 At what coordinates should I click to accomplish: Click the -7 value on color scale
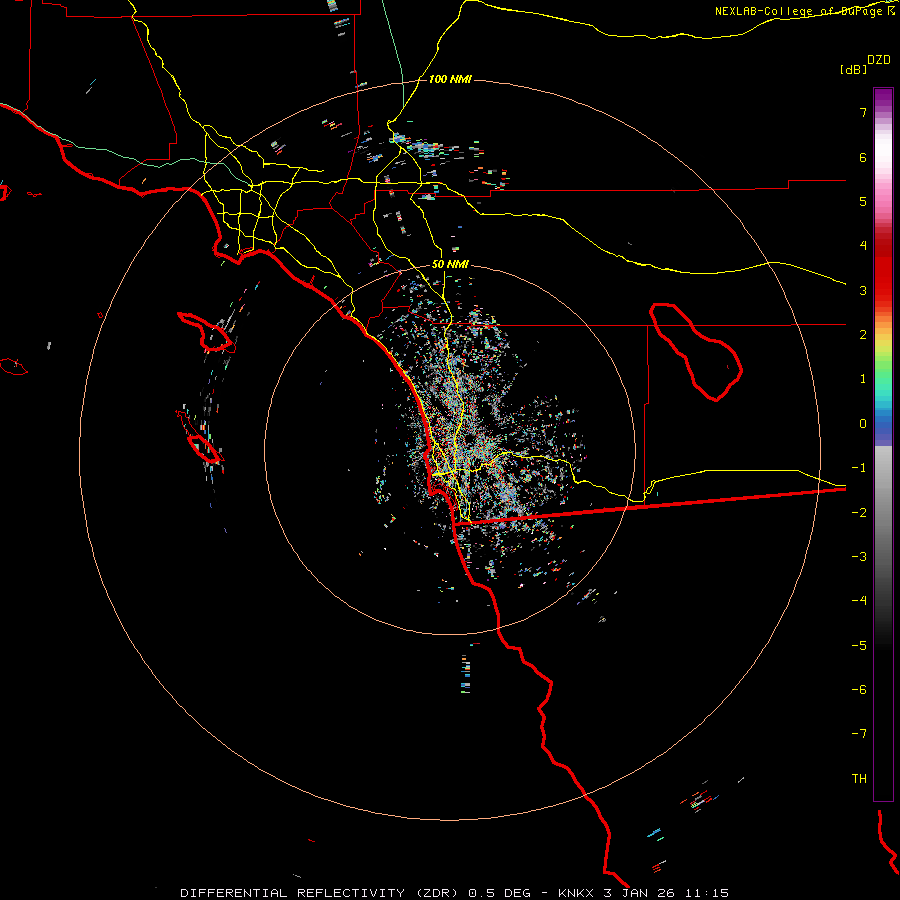859,734
